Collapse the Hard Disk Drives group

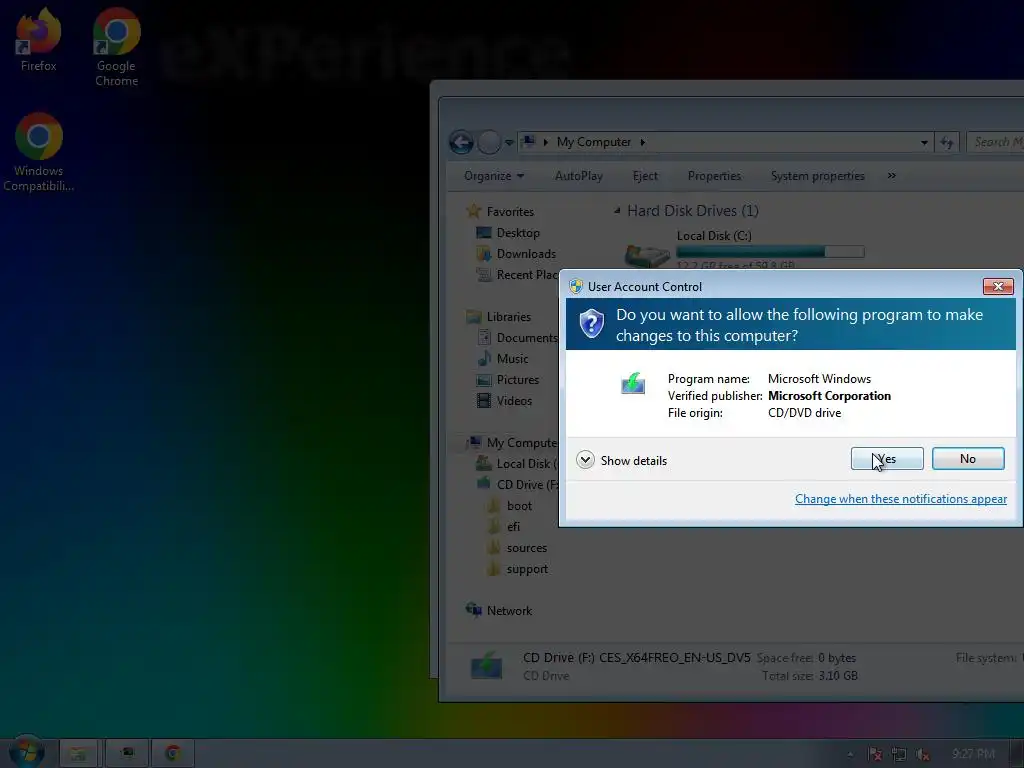[x=616, y=210]
